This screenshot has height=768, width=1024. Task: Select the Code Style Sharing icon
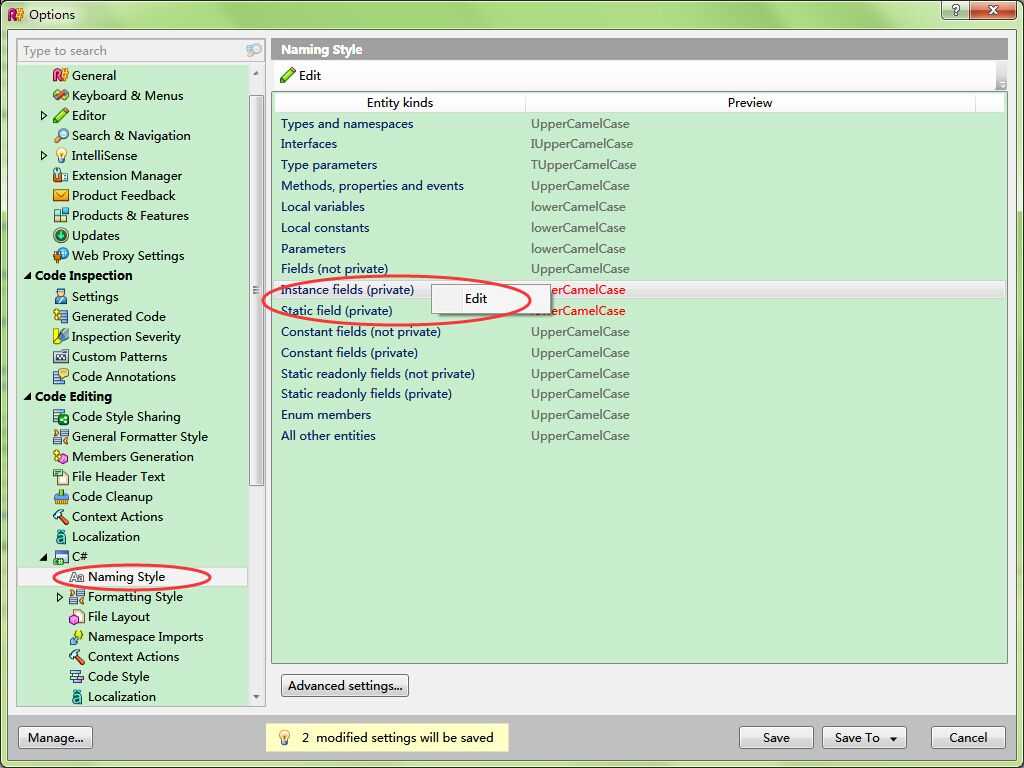point(61,417)
